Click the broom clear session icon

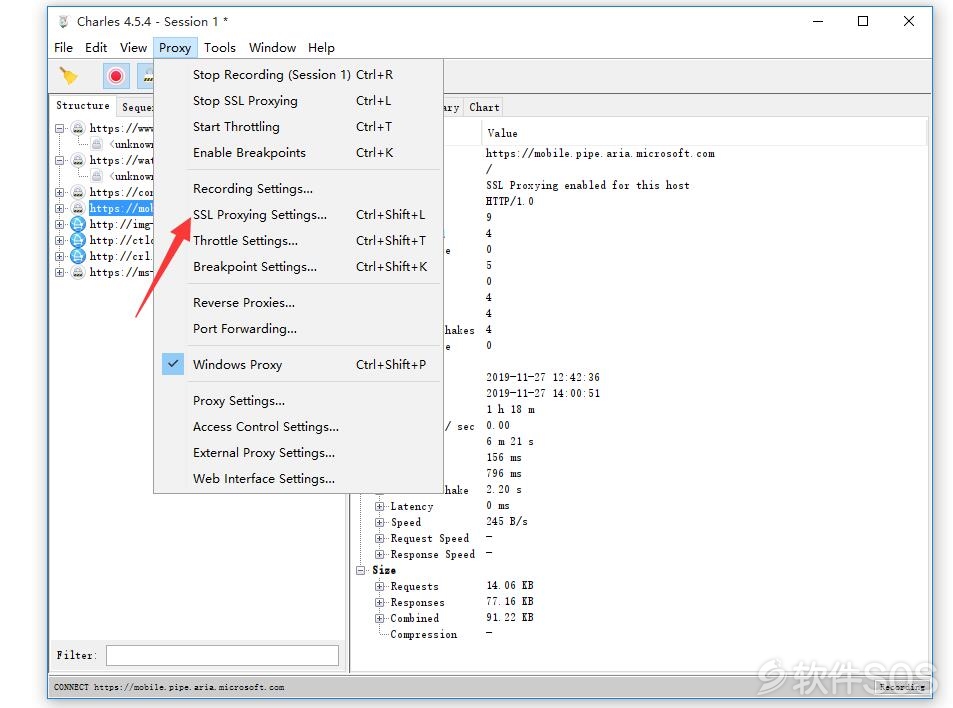pyautogui.click(x=69, y=76)
